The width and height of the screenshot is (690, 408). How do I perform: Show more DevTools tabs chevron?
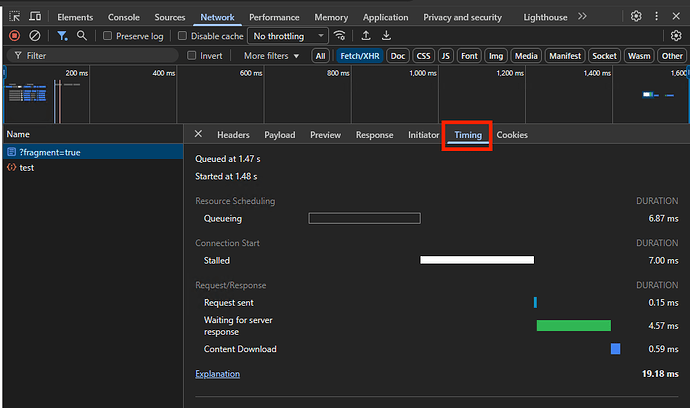583,17
